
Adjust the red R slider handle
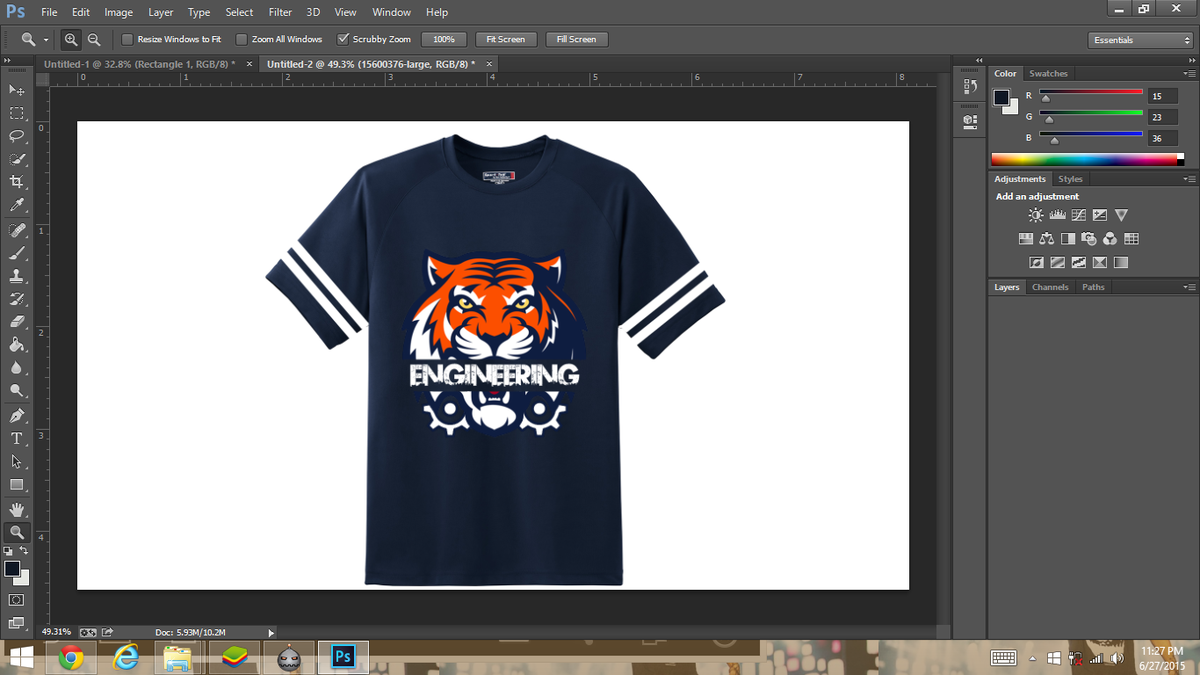pos(1046,99)
